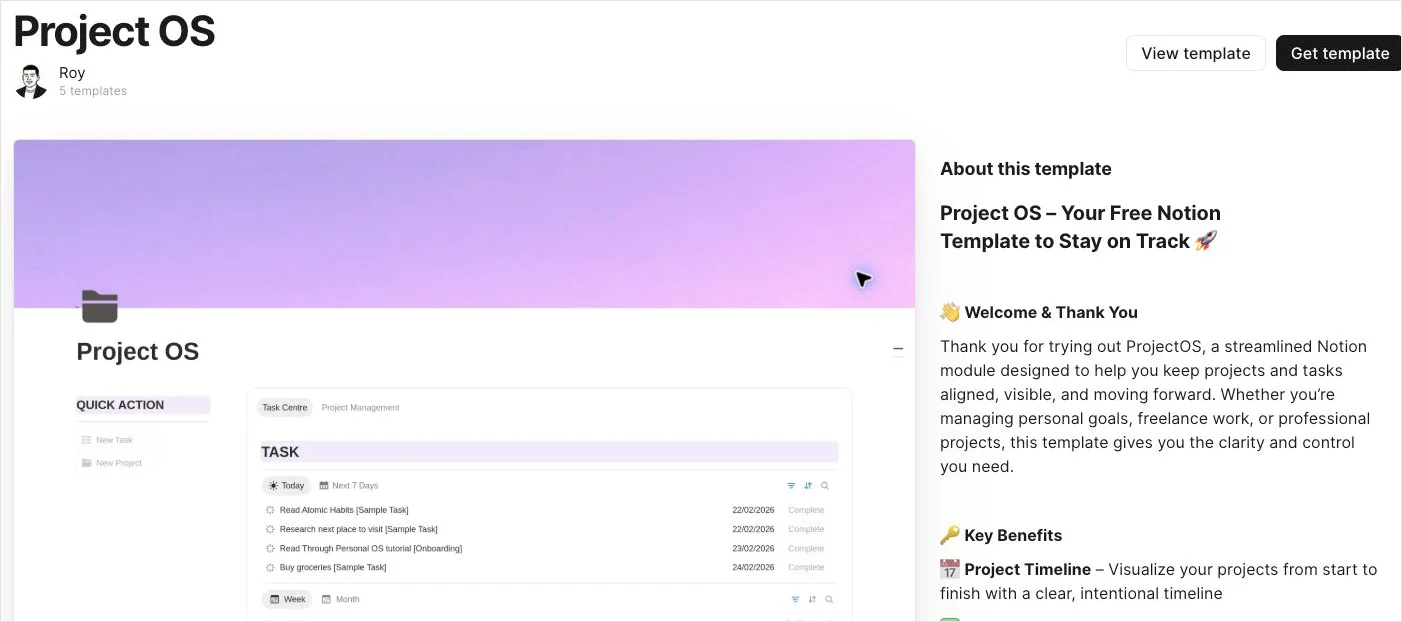Click the 5 templates link under Roy

pos(93,91)
